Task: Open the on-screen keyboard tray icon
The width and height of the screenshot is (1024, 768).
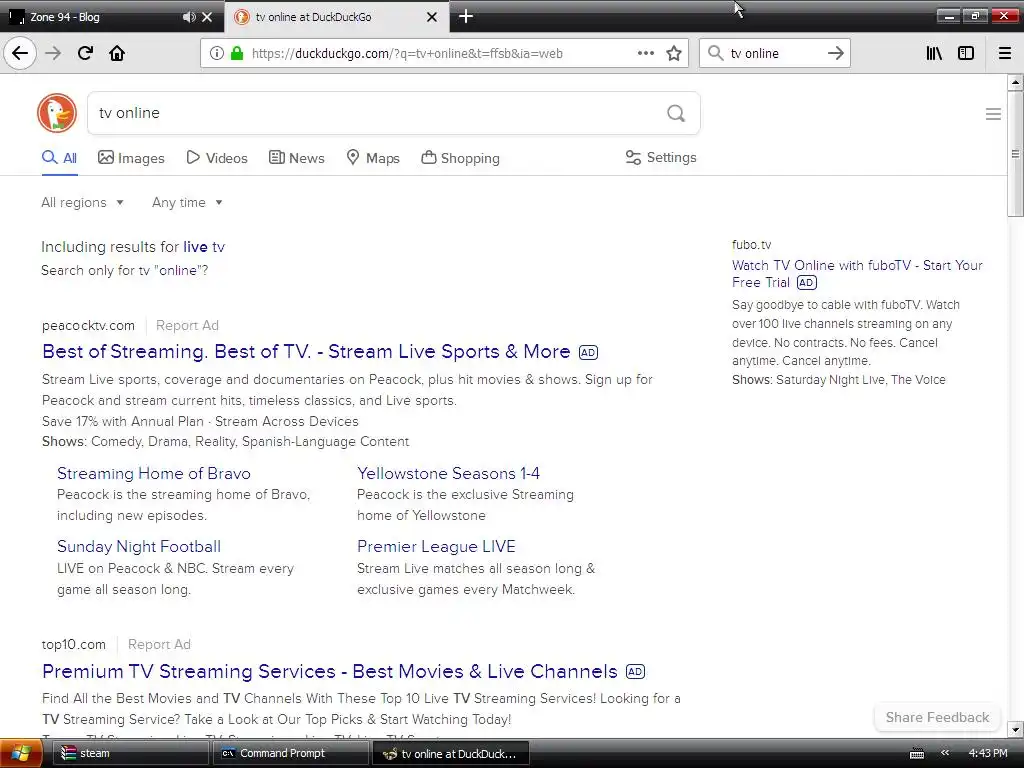Action: (917, 754)
